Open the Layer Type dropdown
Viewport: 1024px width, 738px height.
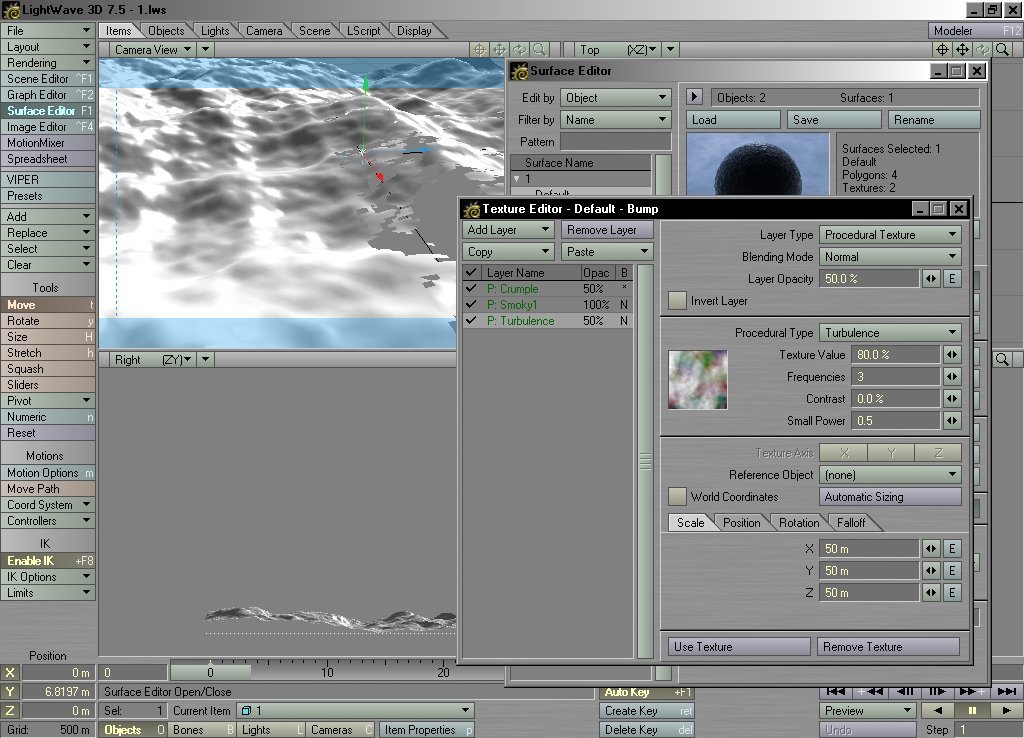point(890,234)
